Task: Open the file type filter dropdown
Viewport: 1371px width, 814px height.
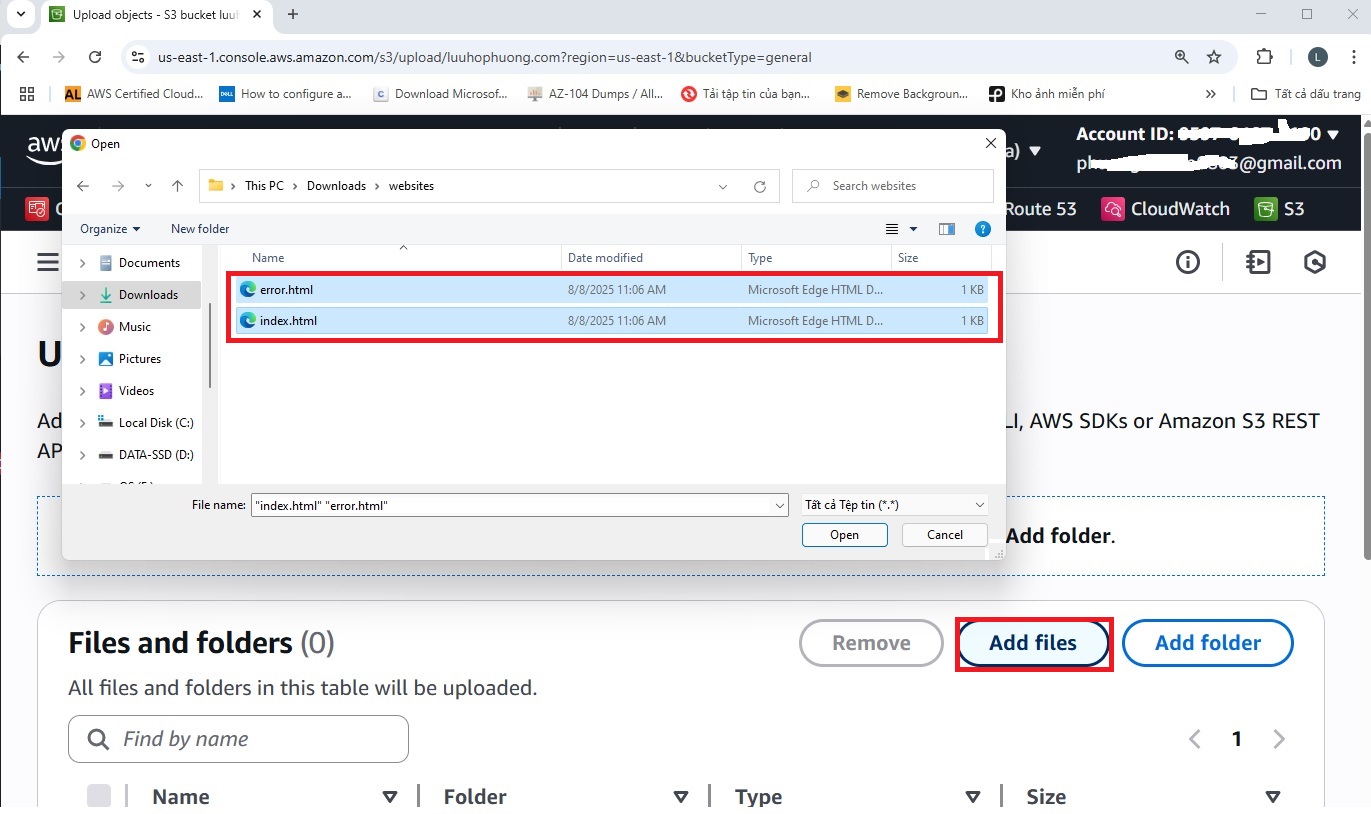Action: point(894,506)
